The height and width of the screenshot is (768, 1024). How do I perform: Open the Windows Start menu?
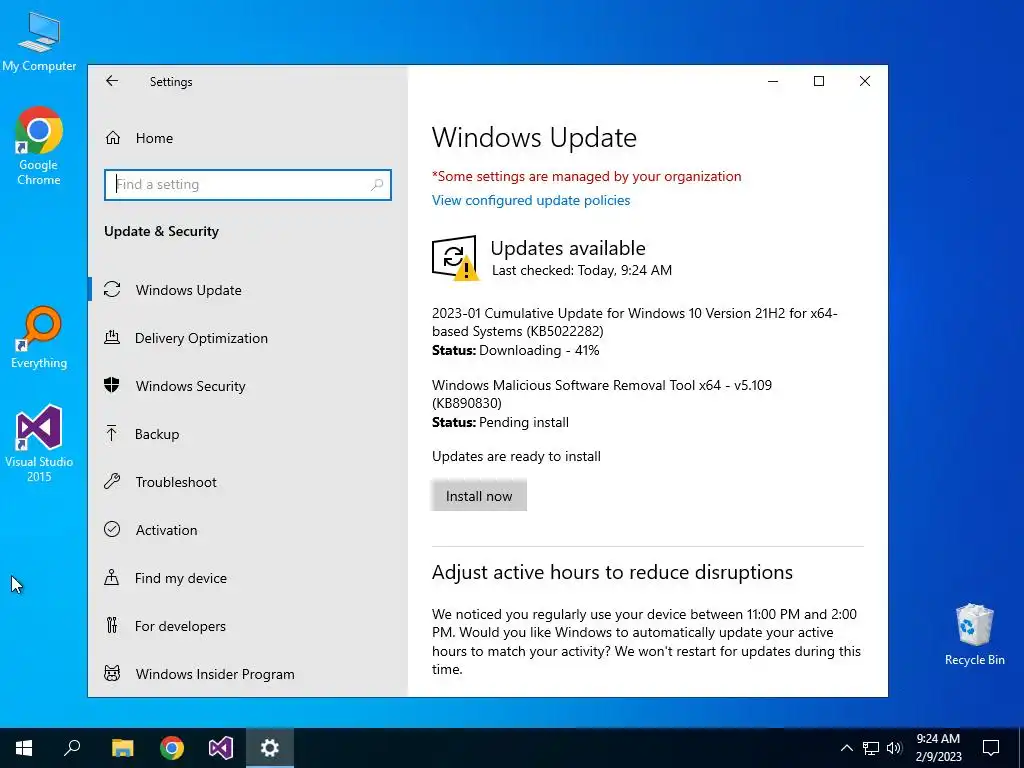24,748
